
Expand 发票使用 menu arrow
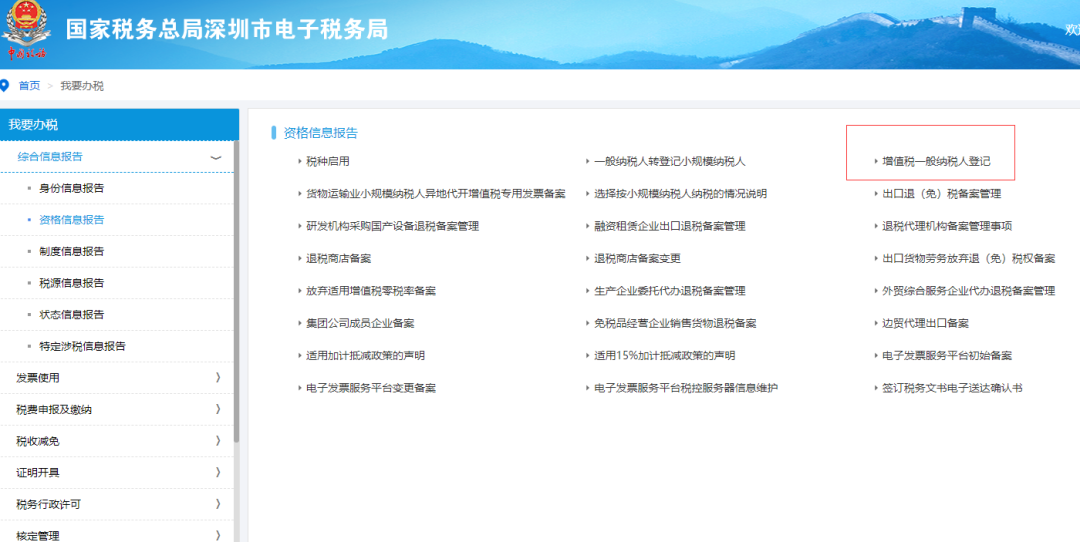(x=218, y=377)
